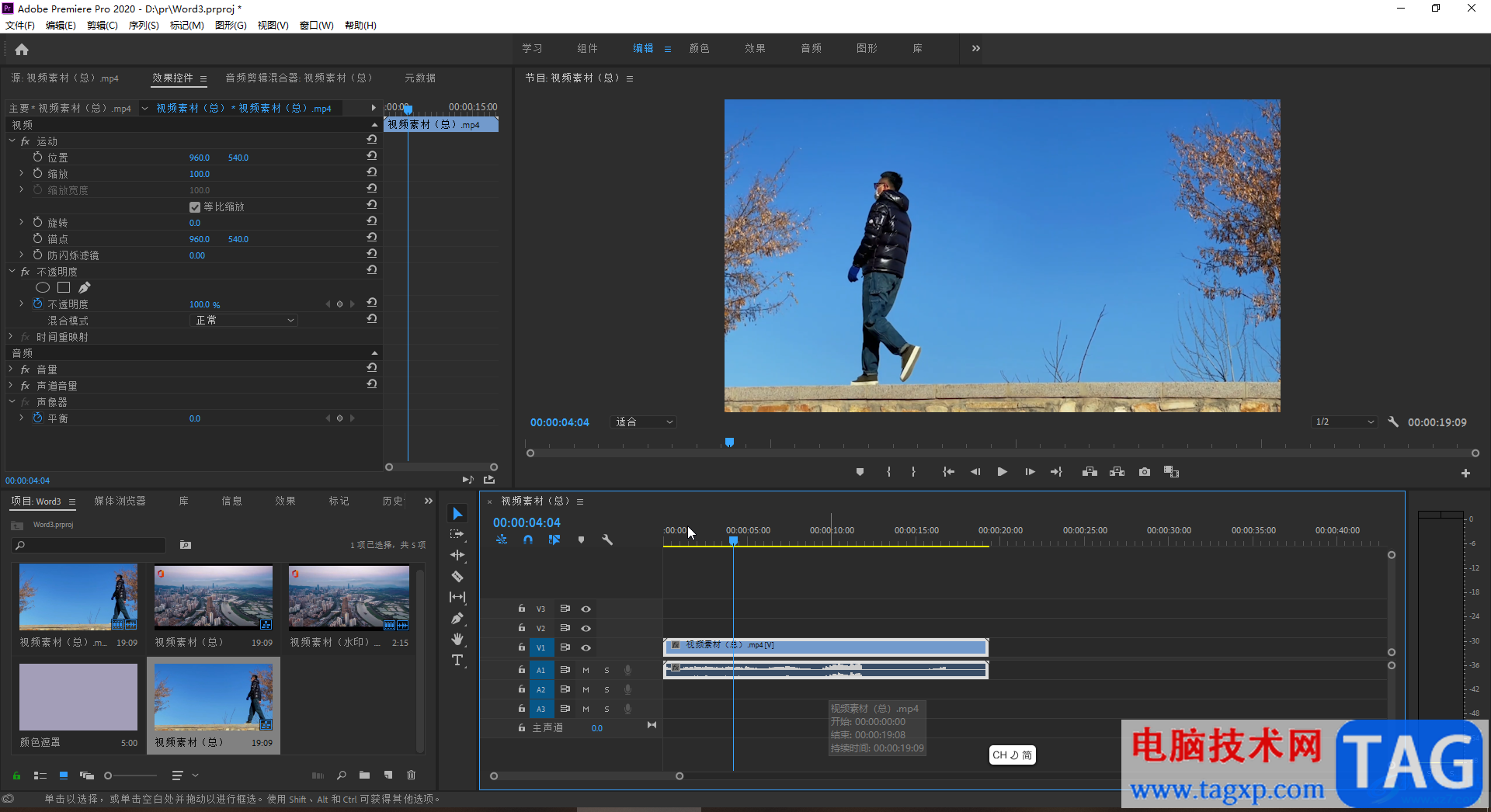The height and width of the screenshot is (812, 1491).
Task: Select the Type tool
Action: click(457, 661)
